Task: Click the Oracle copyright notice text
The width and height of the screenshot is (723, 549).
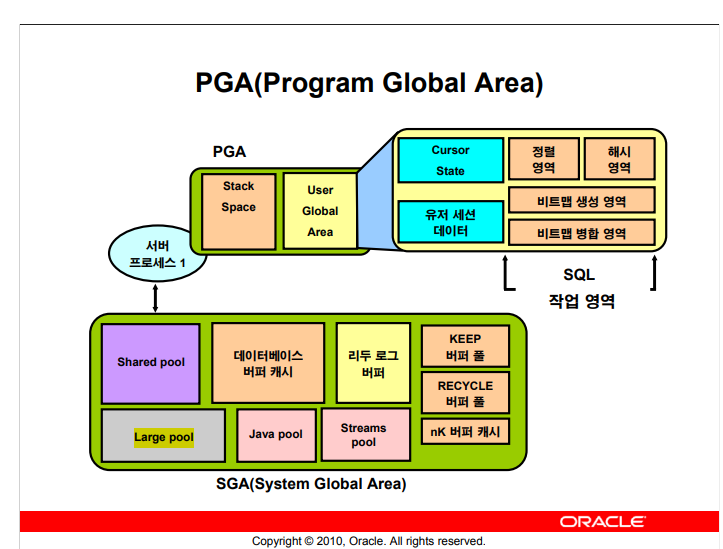Action: pyautogui.click(x=369, y=541)
